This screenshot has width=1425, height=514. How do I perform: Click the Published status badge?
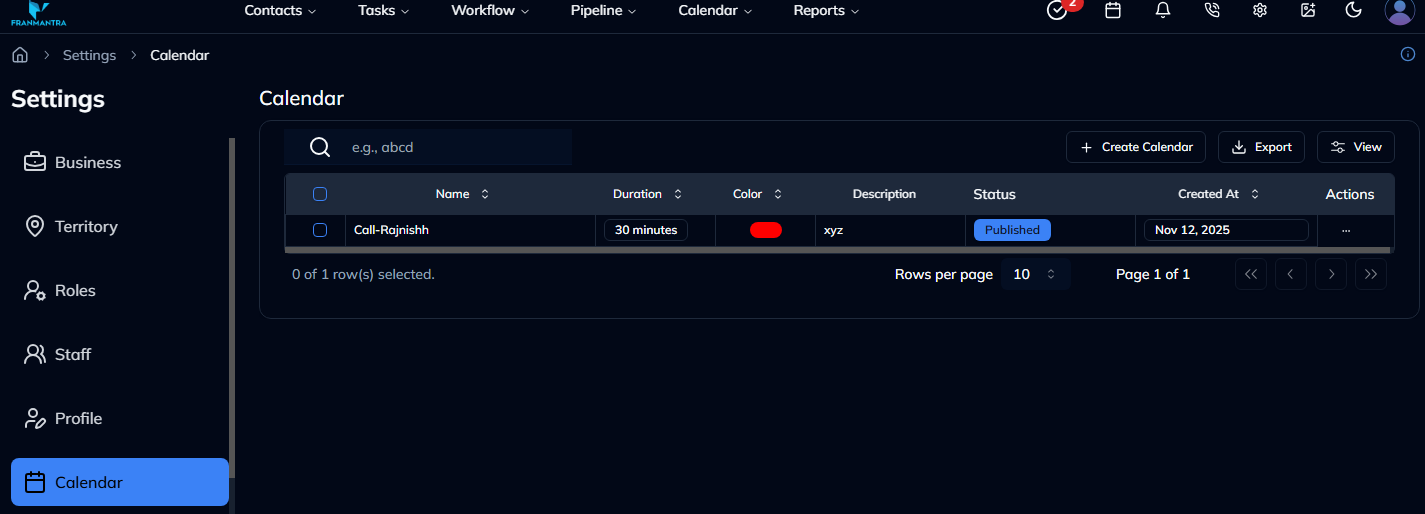point(1012,230)
